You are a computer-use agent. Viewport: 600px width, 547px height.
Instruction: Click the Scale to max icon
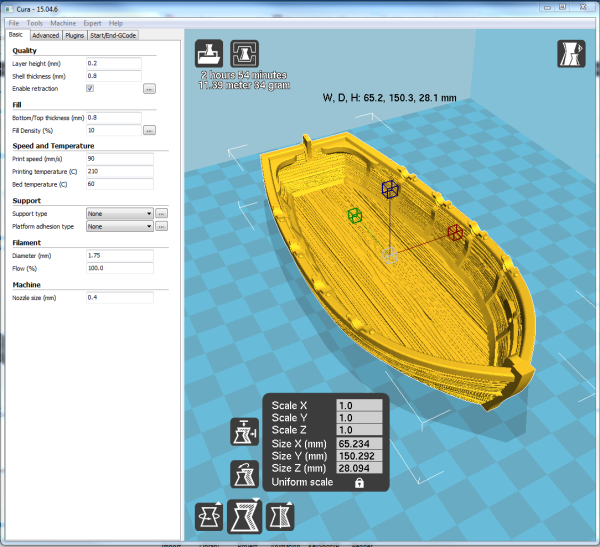(244, 433)
